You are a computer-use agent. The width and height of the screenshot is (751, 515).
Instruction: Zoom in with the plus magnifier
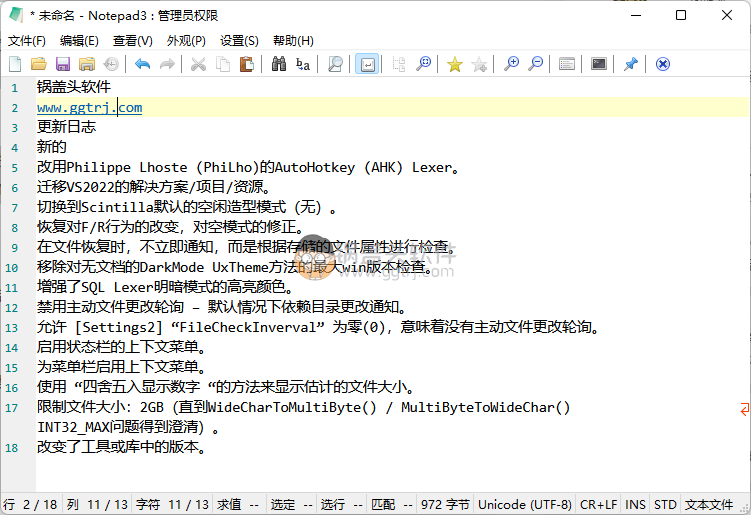511,64
